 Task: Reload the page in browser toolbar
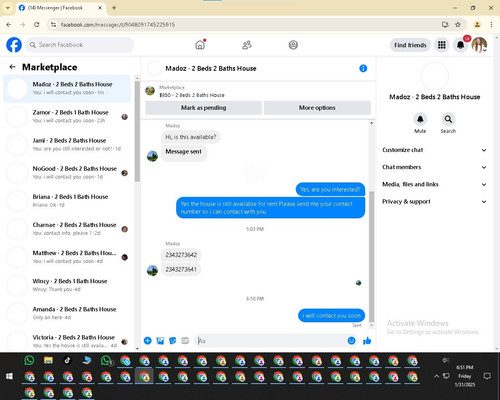pyautogui.click(x=37, y=24)
